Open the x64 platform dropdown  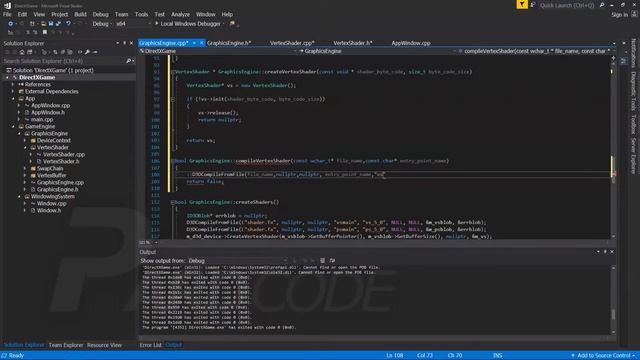[133, 24]
